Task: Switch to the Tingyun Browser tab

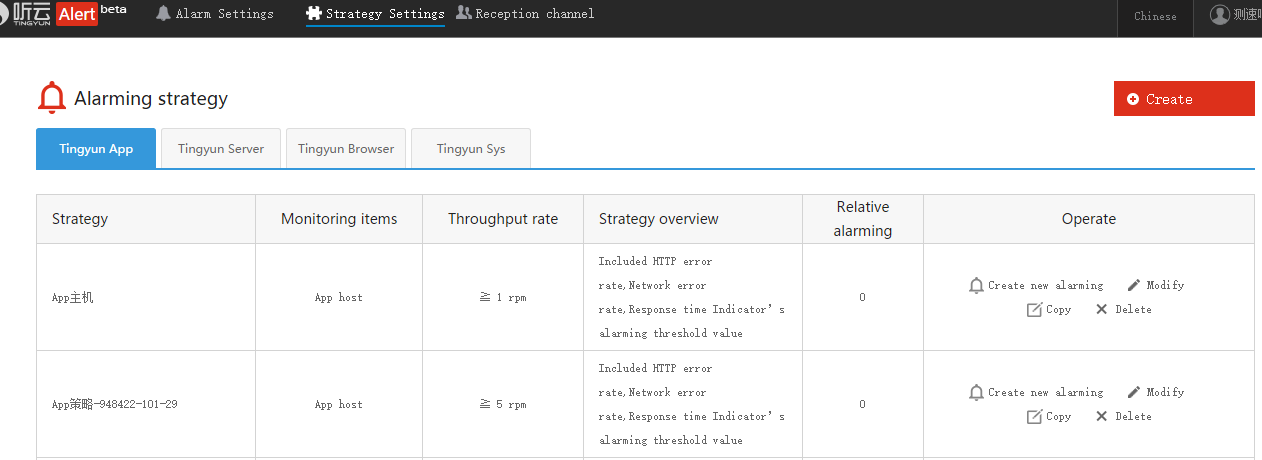Action: [346, 149]
